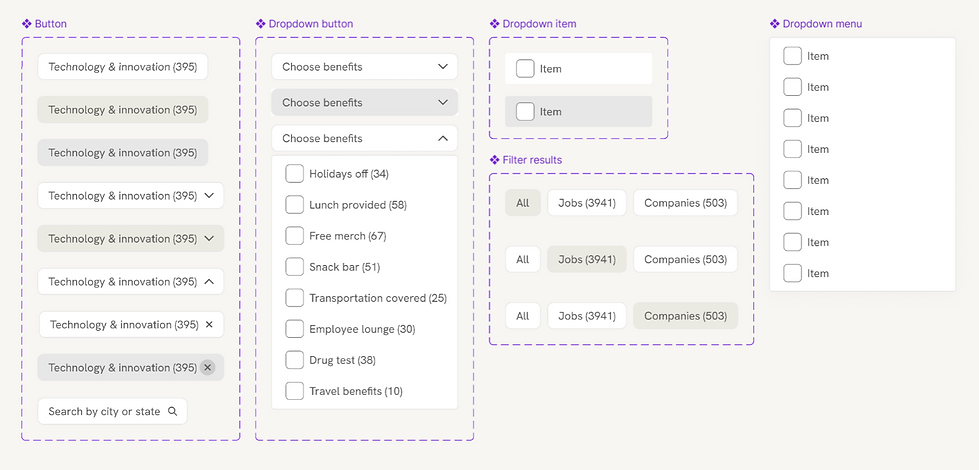The width and height of the screenshot is (979, 470).
Task: Click the circled X on gray technology chip
Action: pos(207,368)
